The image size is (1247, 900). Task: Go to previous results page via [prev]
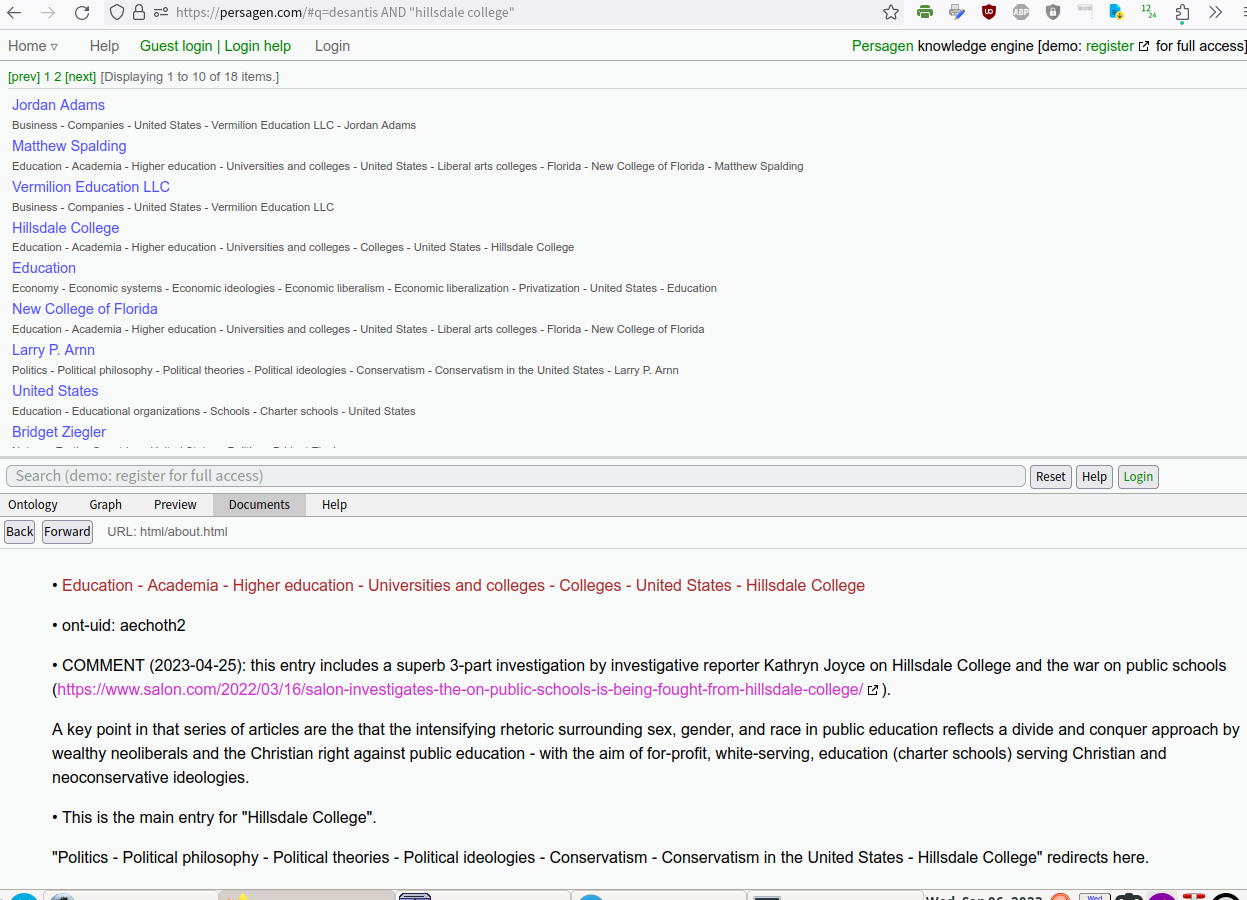tap(24, 77)
